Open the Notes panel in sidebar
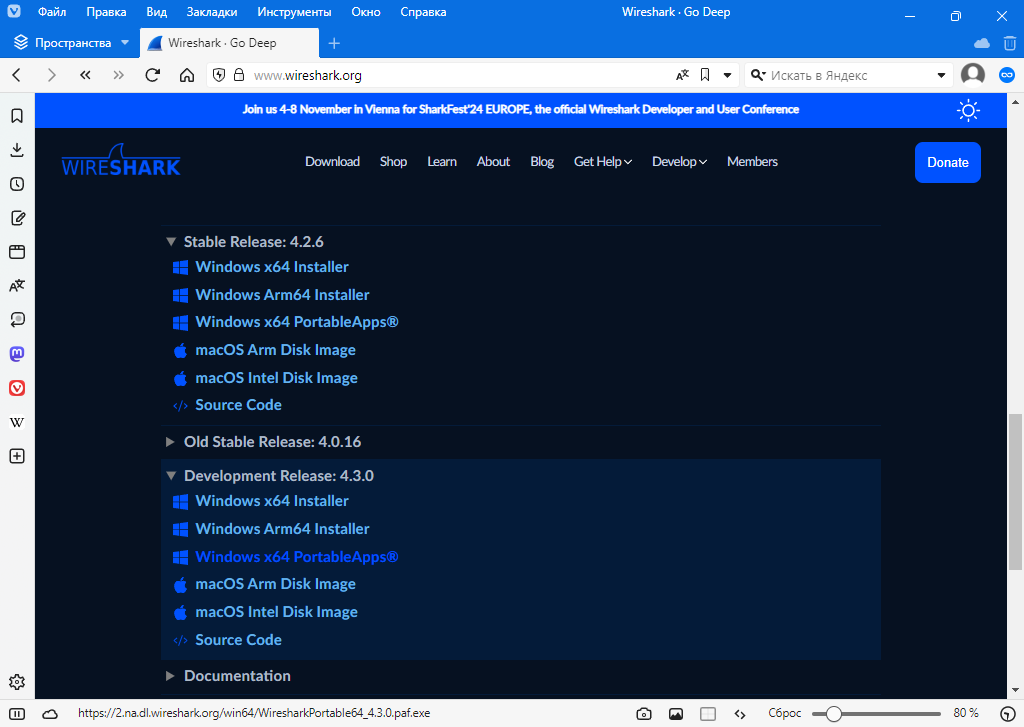The image size is (1024, 727). tap(17, 218)
